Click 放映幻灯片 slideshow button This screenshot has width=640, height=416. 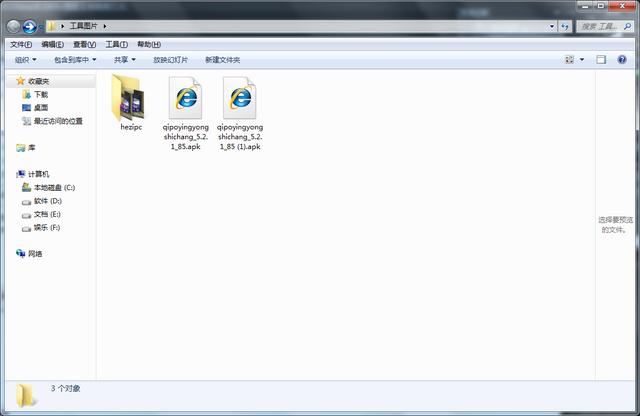(x=170, y=60)
